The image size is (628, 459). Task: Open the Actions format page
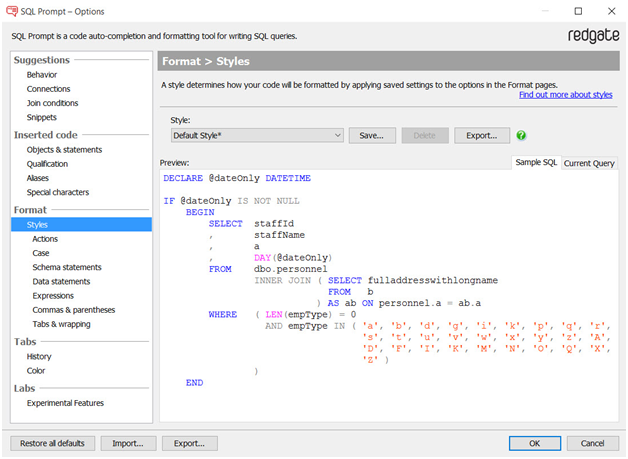coord(45,239)
